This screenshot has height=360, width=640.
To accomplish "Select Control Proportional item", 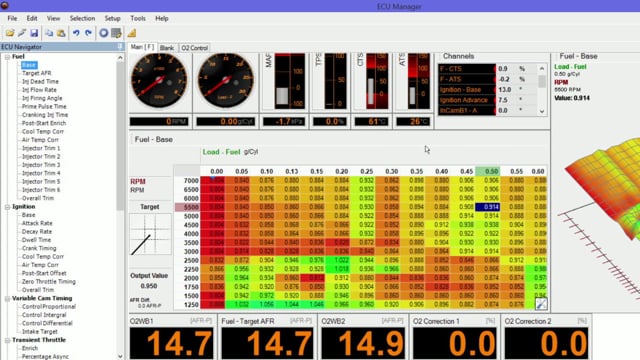I will [x=49, y=307].
